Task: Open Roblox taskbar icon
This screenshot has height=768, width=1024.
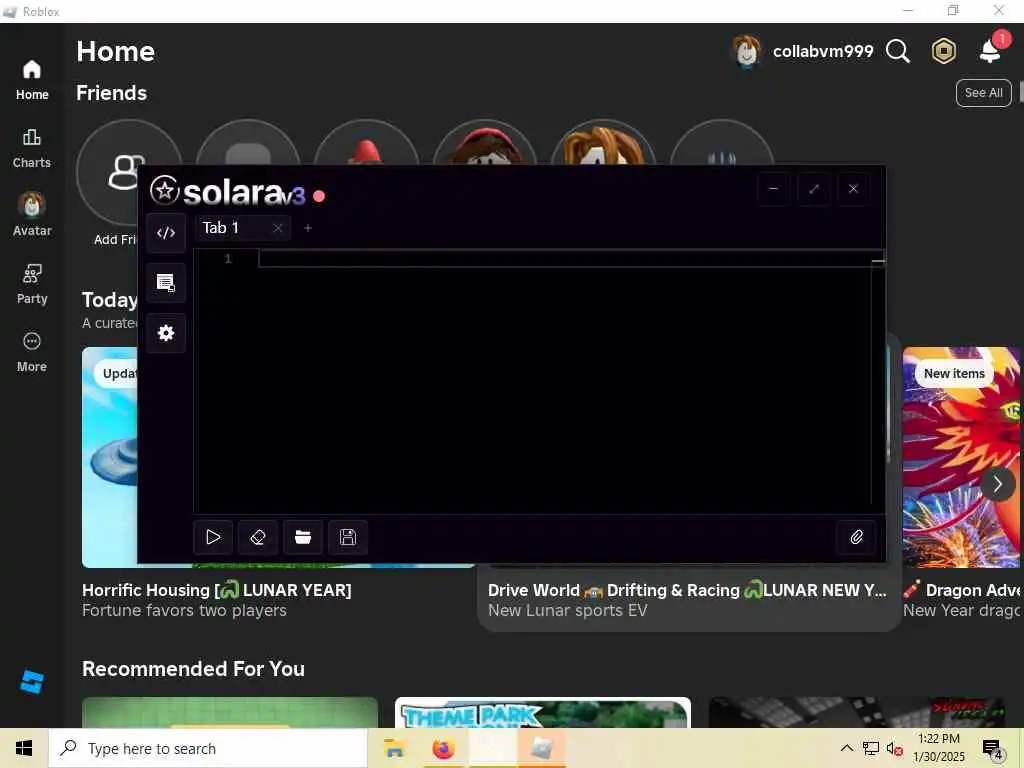Action: (541, 748)
